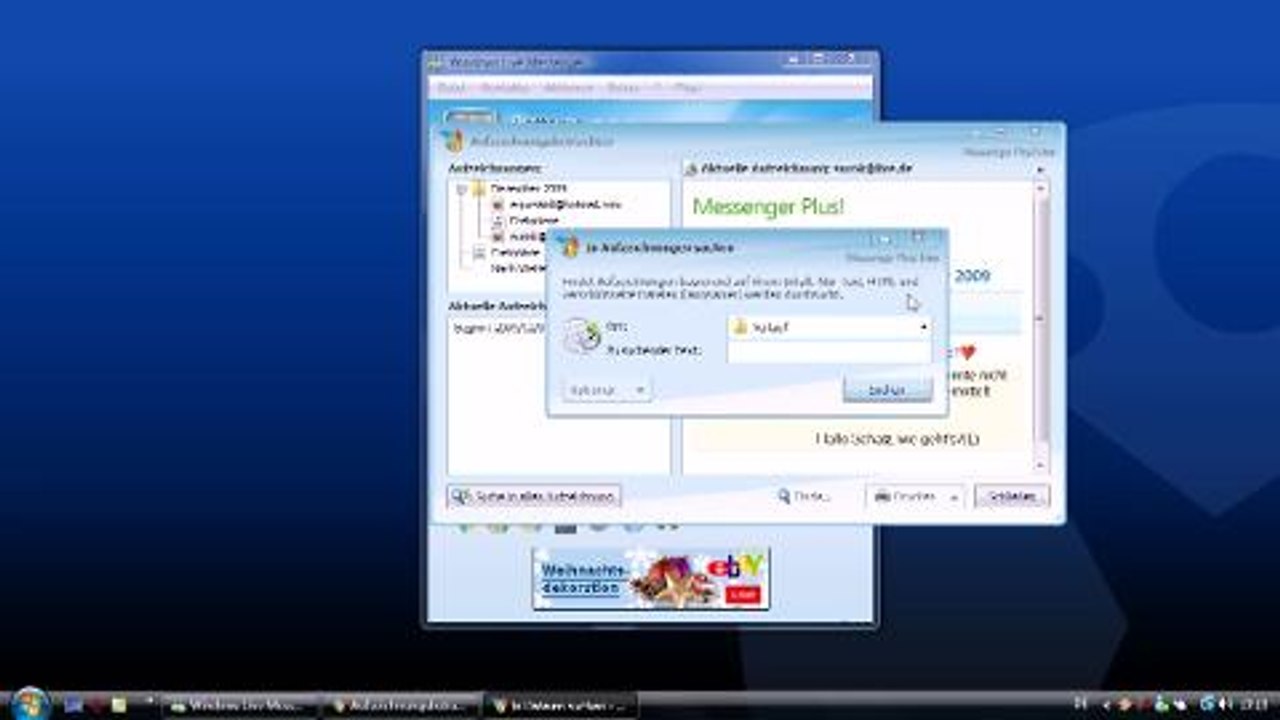
Task: Click the Finden button in log viewer
Action: point(806,496)
